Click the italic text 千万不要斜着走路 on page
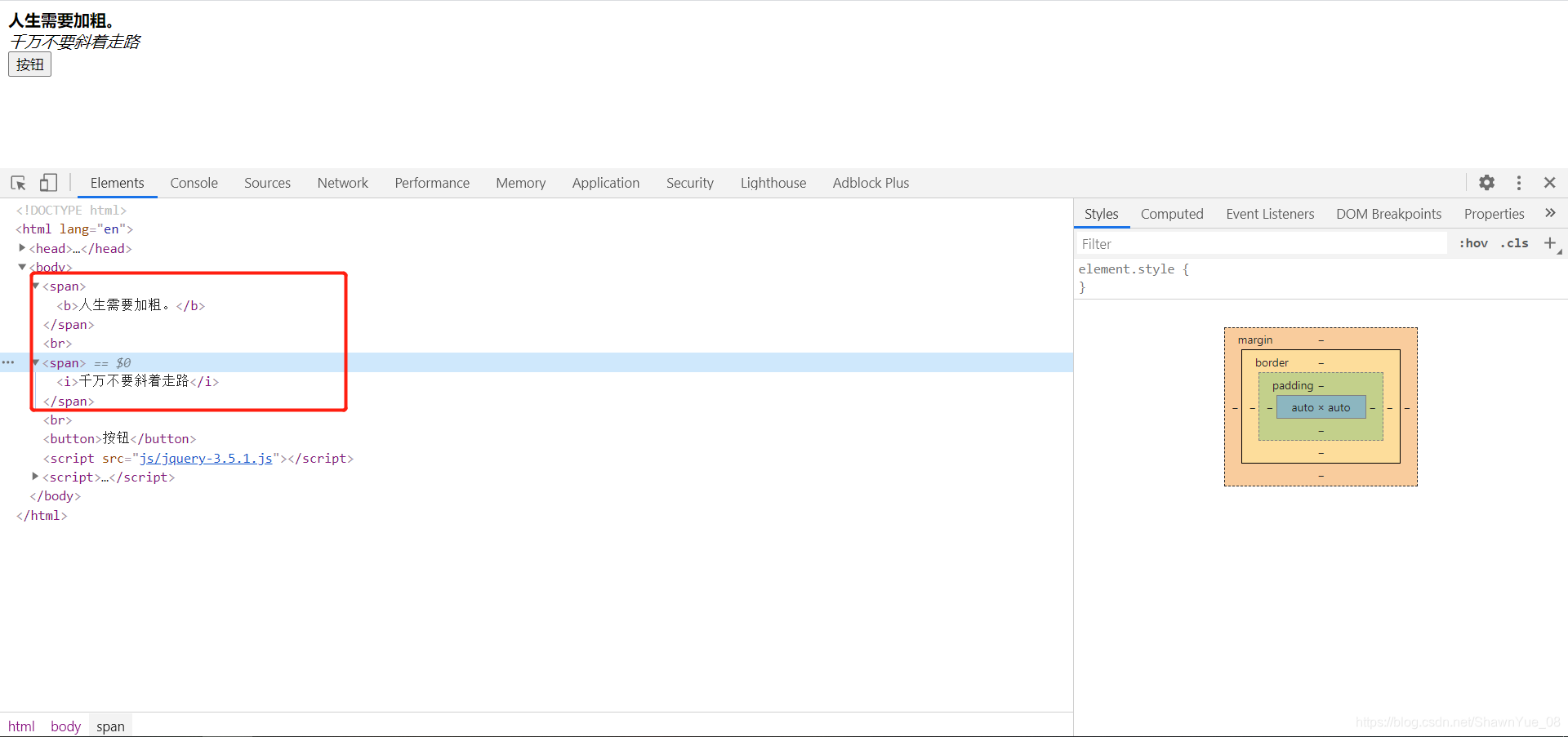Viewport: 1568px width, 737px height. click(x=75, y=42)
